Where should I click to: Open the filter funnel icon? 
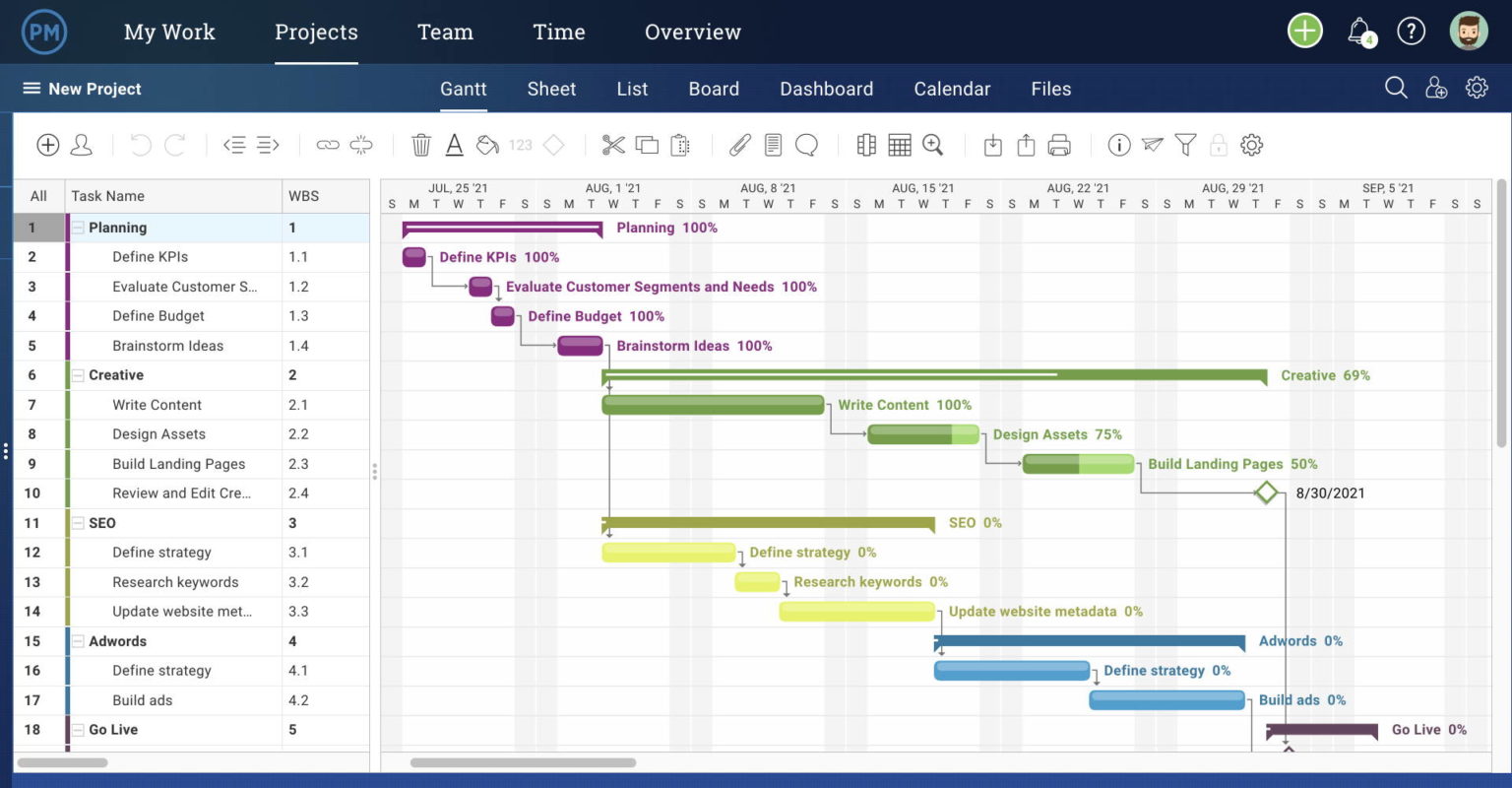pos(1185,145)
